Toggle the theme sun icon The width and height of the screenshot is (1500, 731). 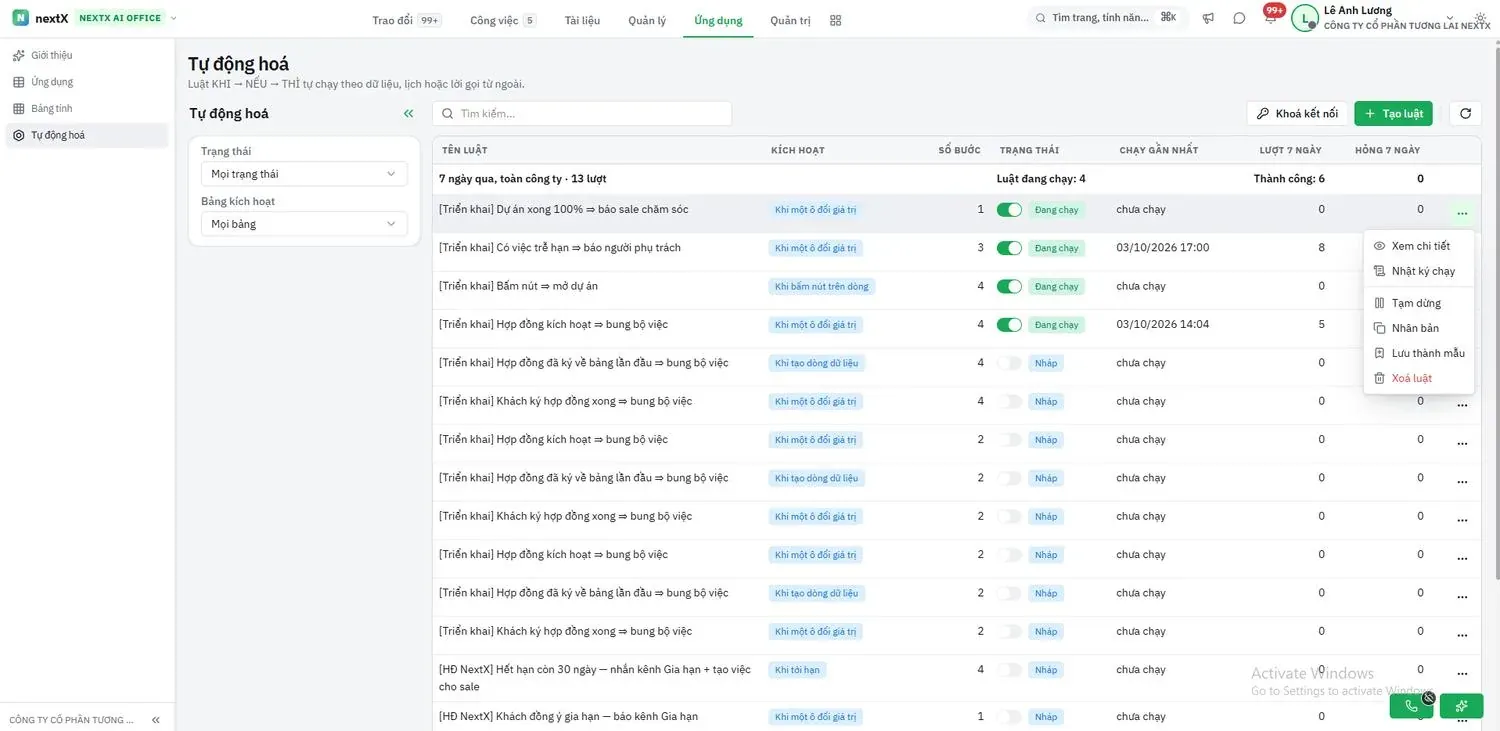click(x=1480, y=18)
